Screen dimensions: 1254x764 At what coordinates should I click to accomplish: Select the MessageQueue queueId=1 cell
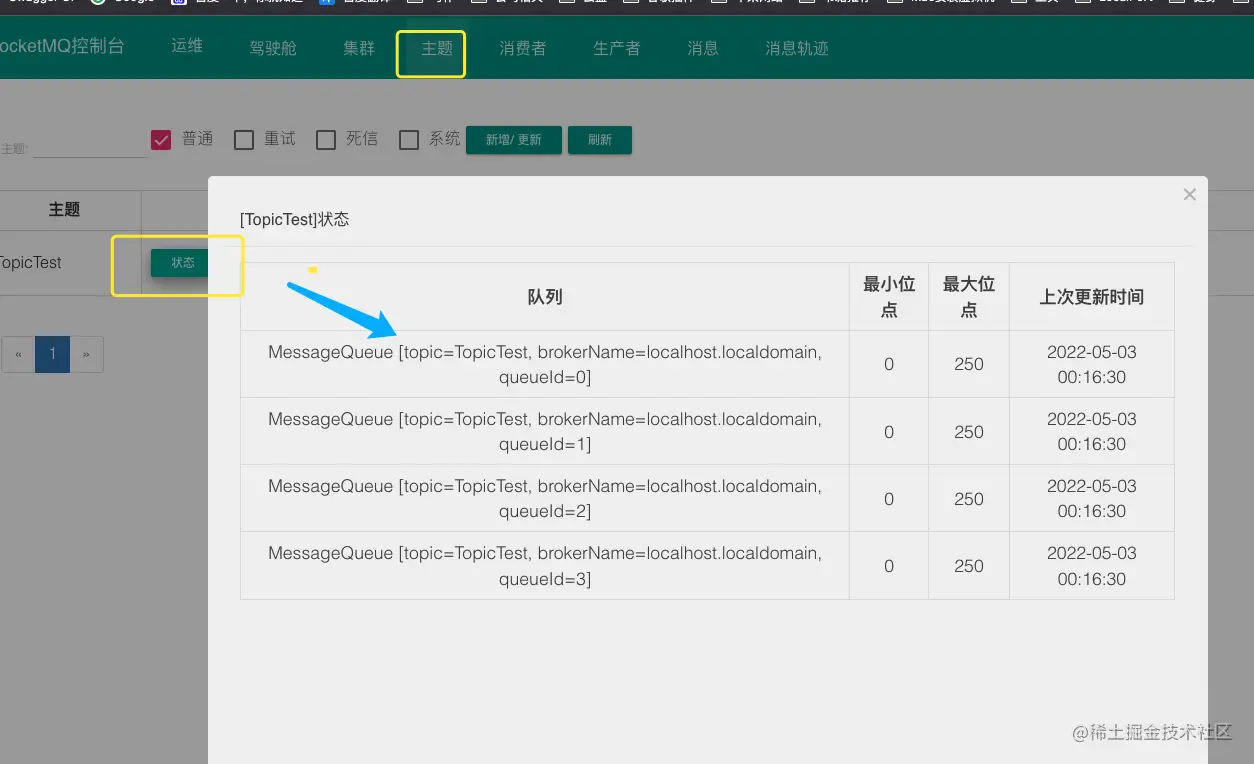(x=545, y=431)
